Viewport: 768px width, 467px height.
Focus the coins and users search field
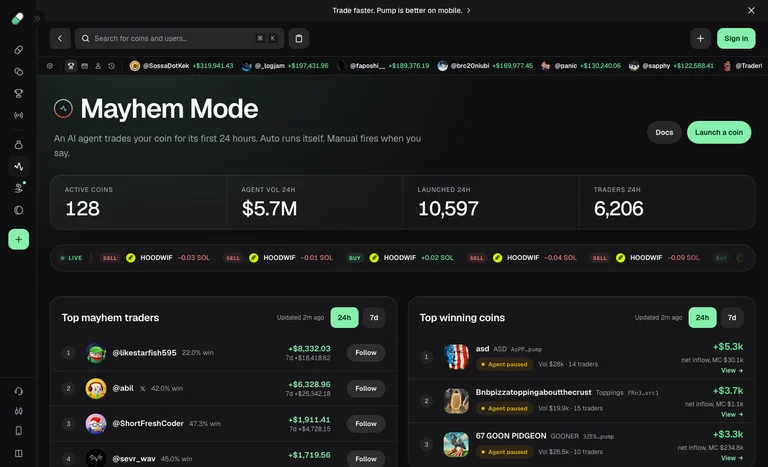coord(179,38)
